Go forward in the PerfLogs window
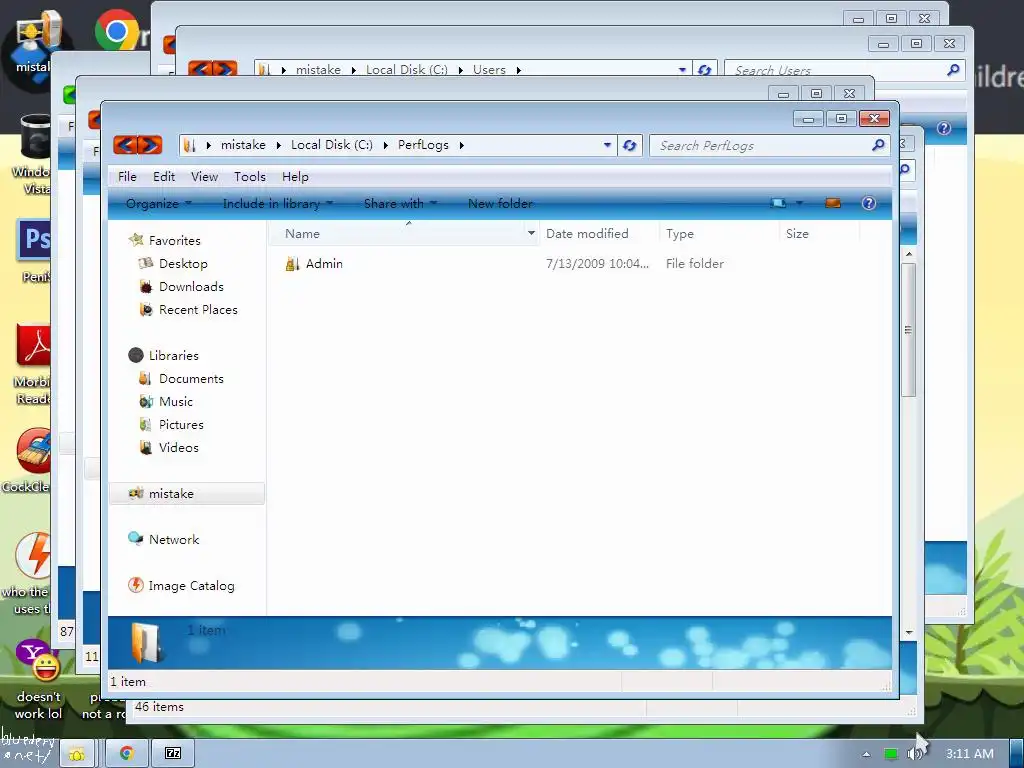The width and height of the screenshot is (1024, 768). tap(150, 144)
